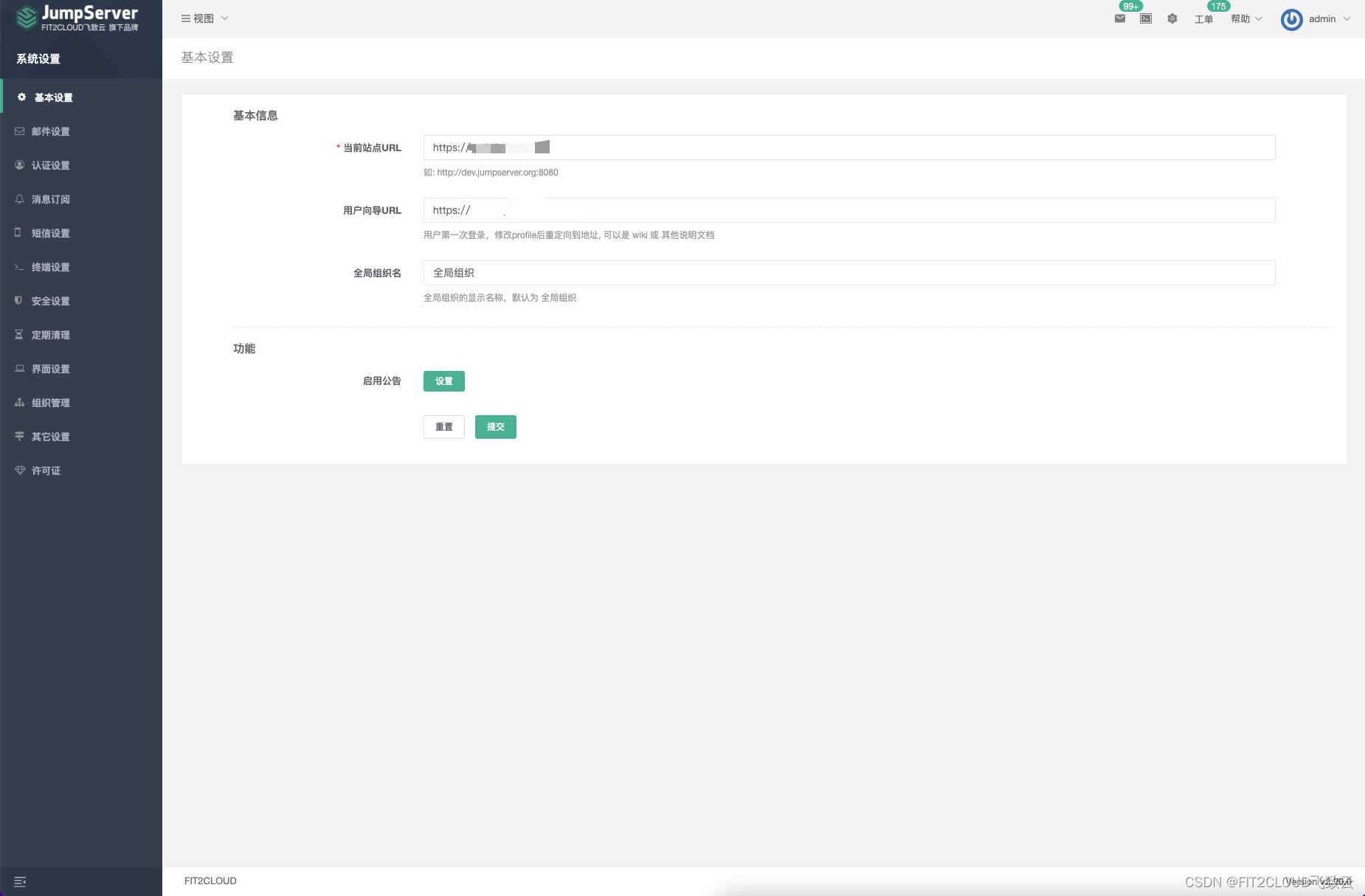Open 工单 tickets
Screen dimensions: 1365x896
click(x=1203, y=19)
